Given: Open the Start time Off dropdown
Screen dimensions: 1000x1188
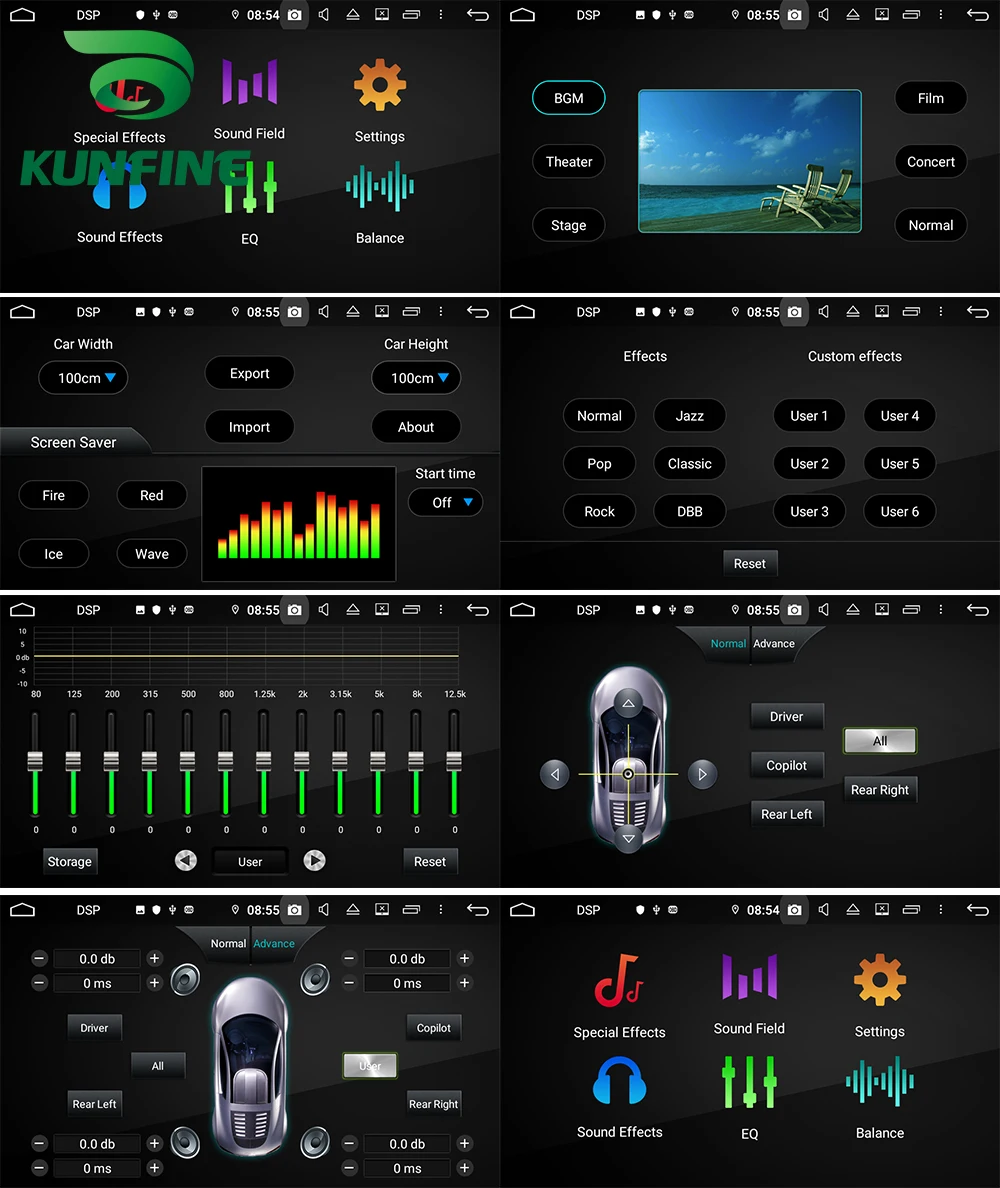Looking at the screenshot, I should tap(445, 502).
